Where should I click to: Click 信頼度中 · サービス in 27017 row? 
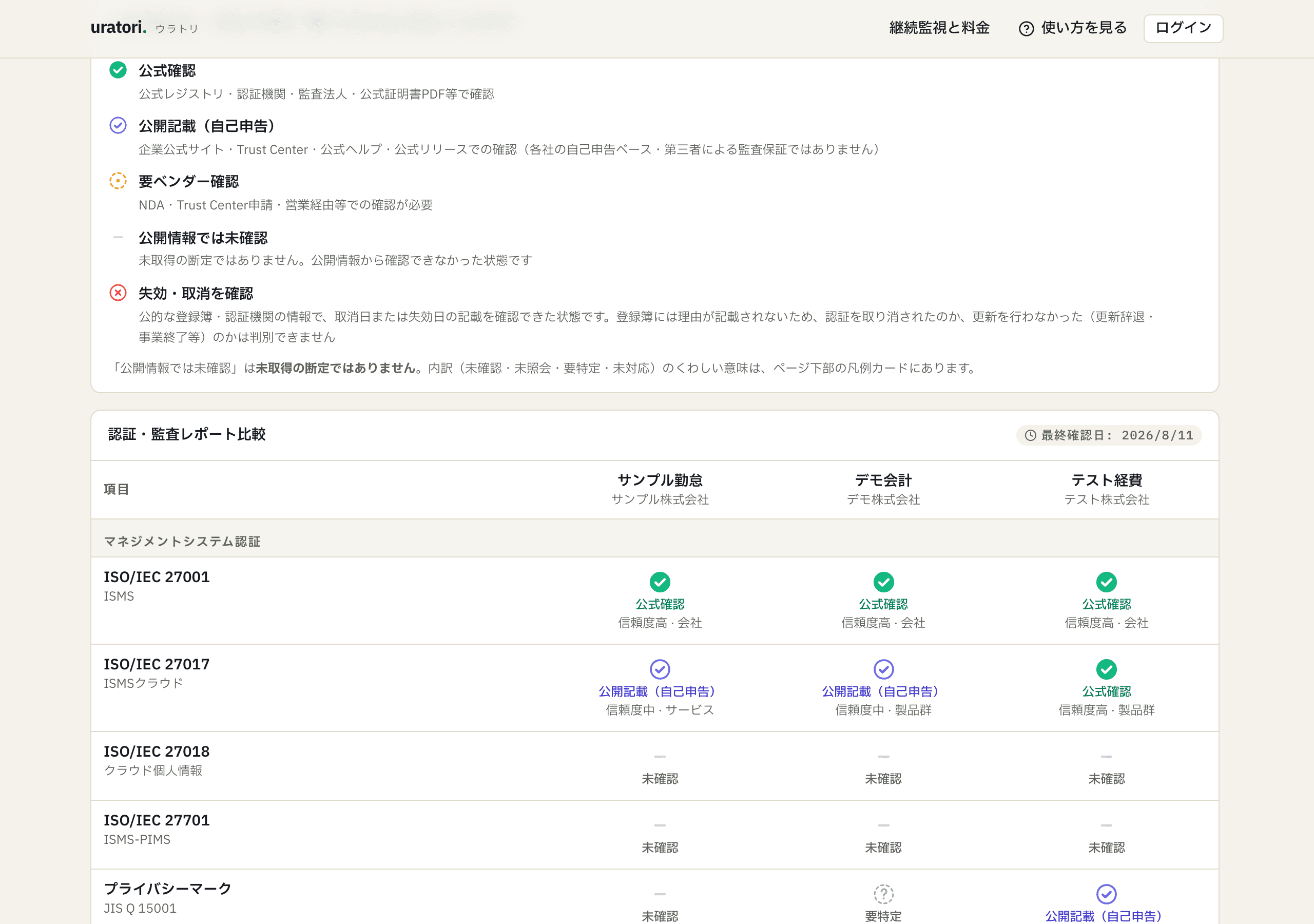[x=660, y=710]
